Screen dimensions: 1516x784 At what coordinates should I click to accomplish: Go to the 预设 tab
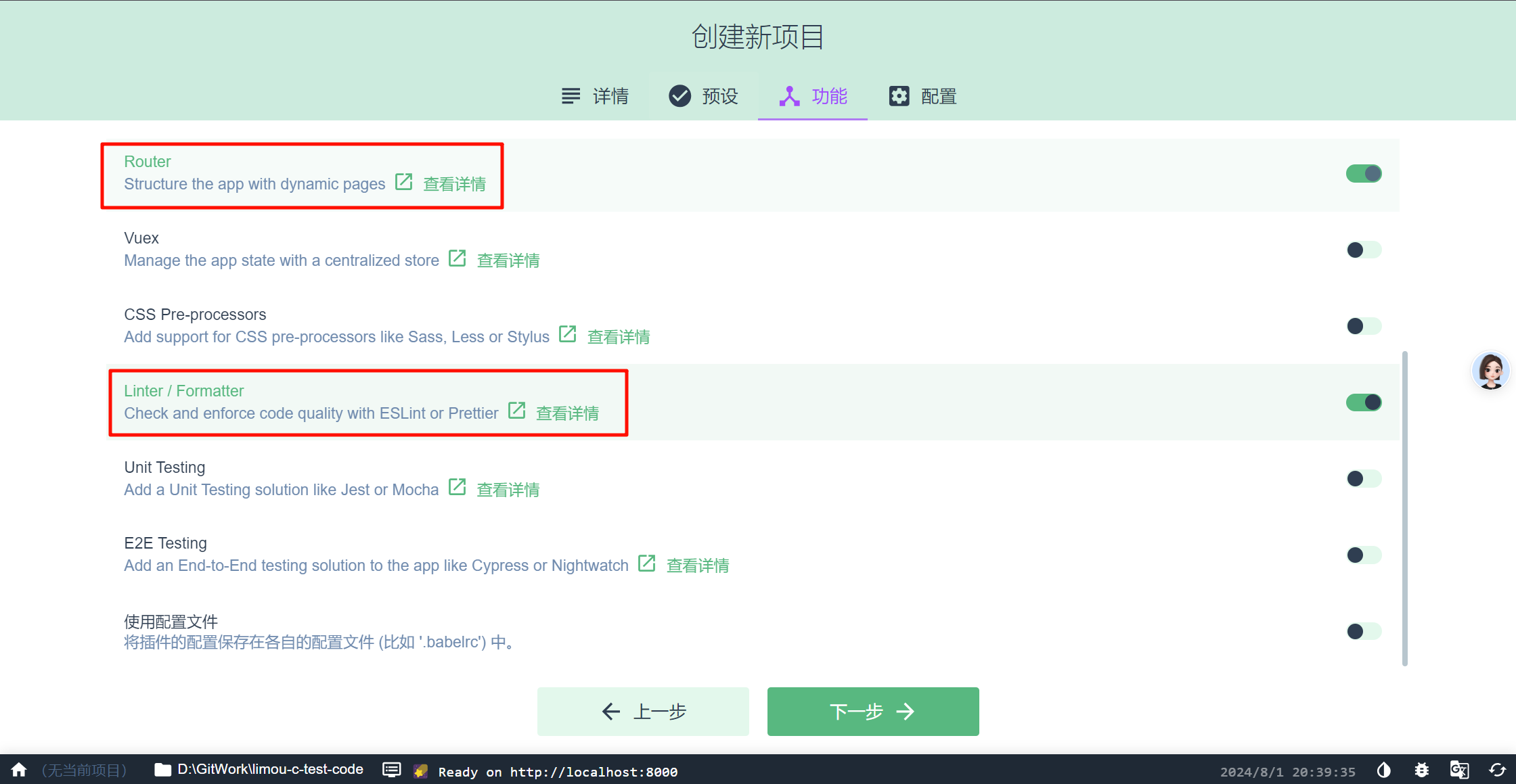[704, 97]
